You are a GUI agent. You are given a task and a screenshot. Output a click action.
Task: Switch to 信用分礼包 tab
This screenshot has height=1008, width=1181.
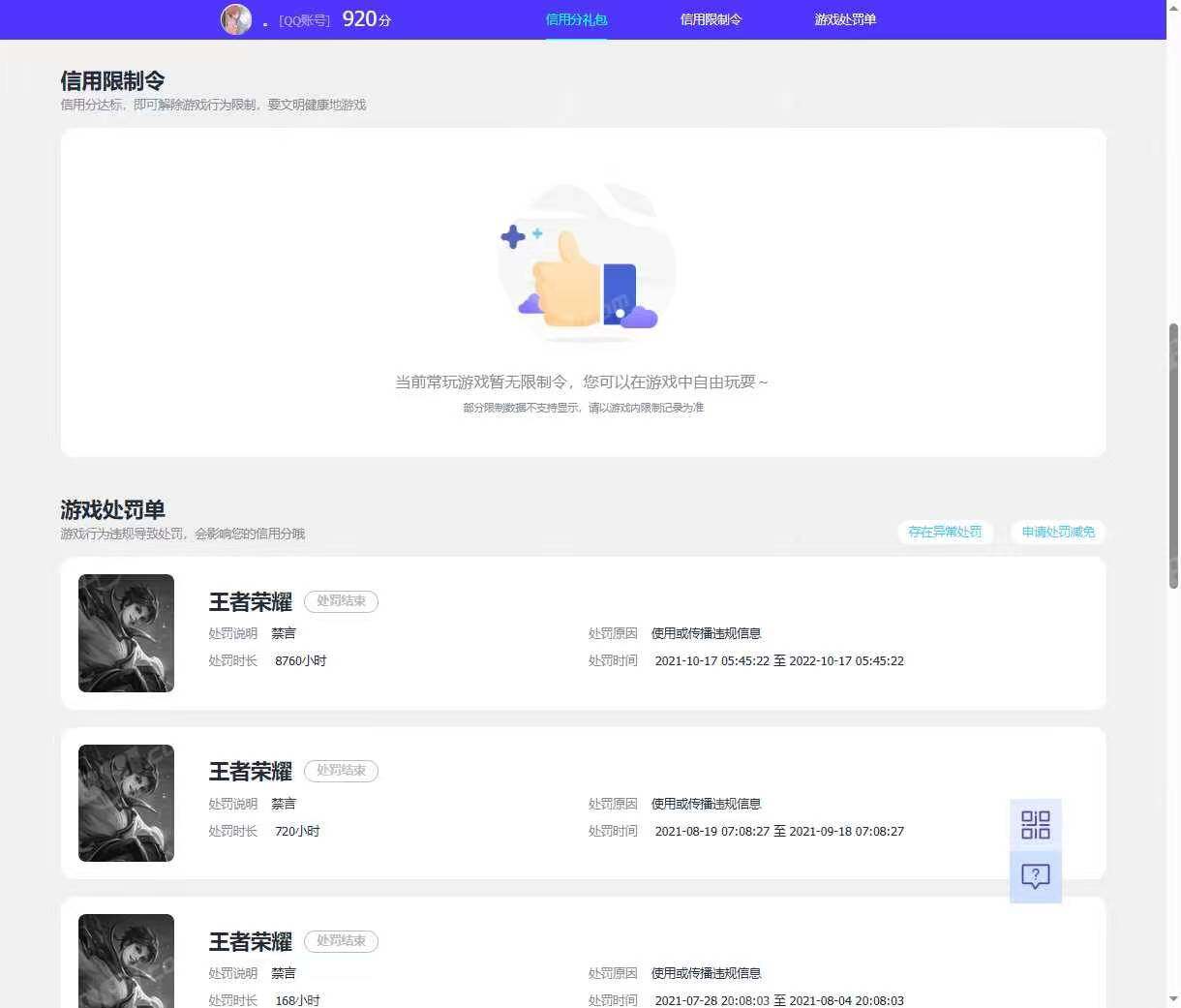[x=576, y=19]
